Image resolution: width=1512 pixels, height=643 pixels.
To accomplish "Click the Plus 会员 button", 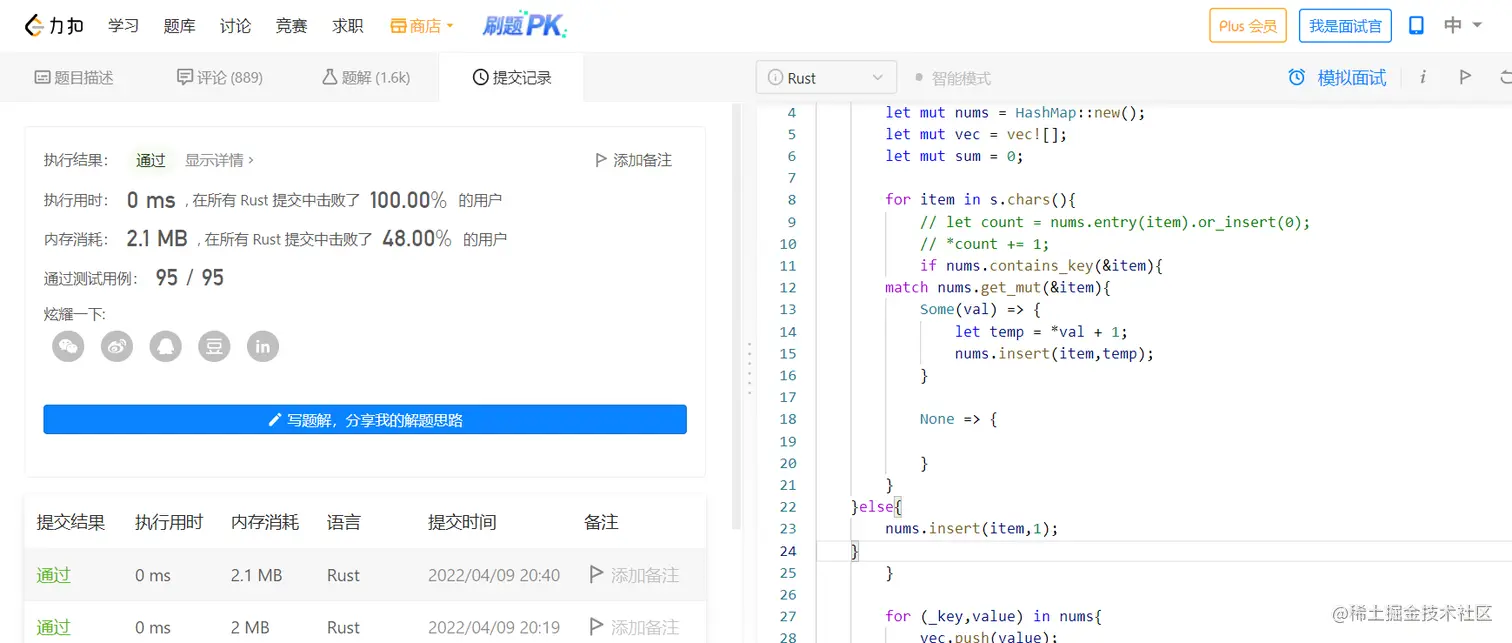I will [1248, 26].
